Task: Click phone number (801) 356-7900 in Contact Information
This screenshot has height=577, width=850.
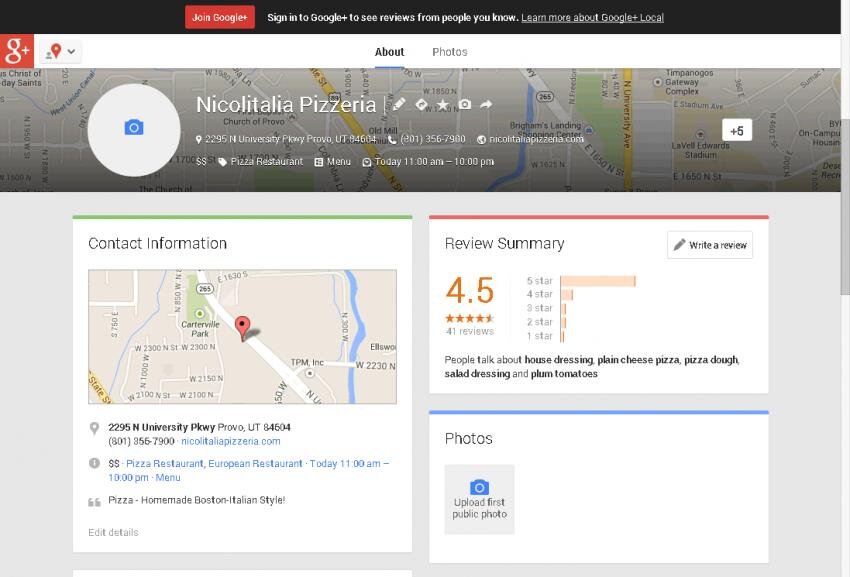Action: [x=141, y=441]
